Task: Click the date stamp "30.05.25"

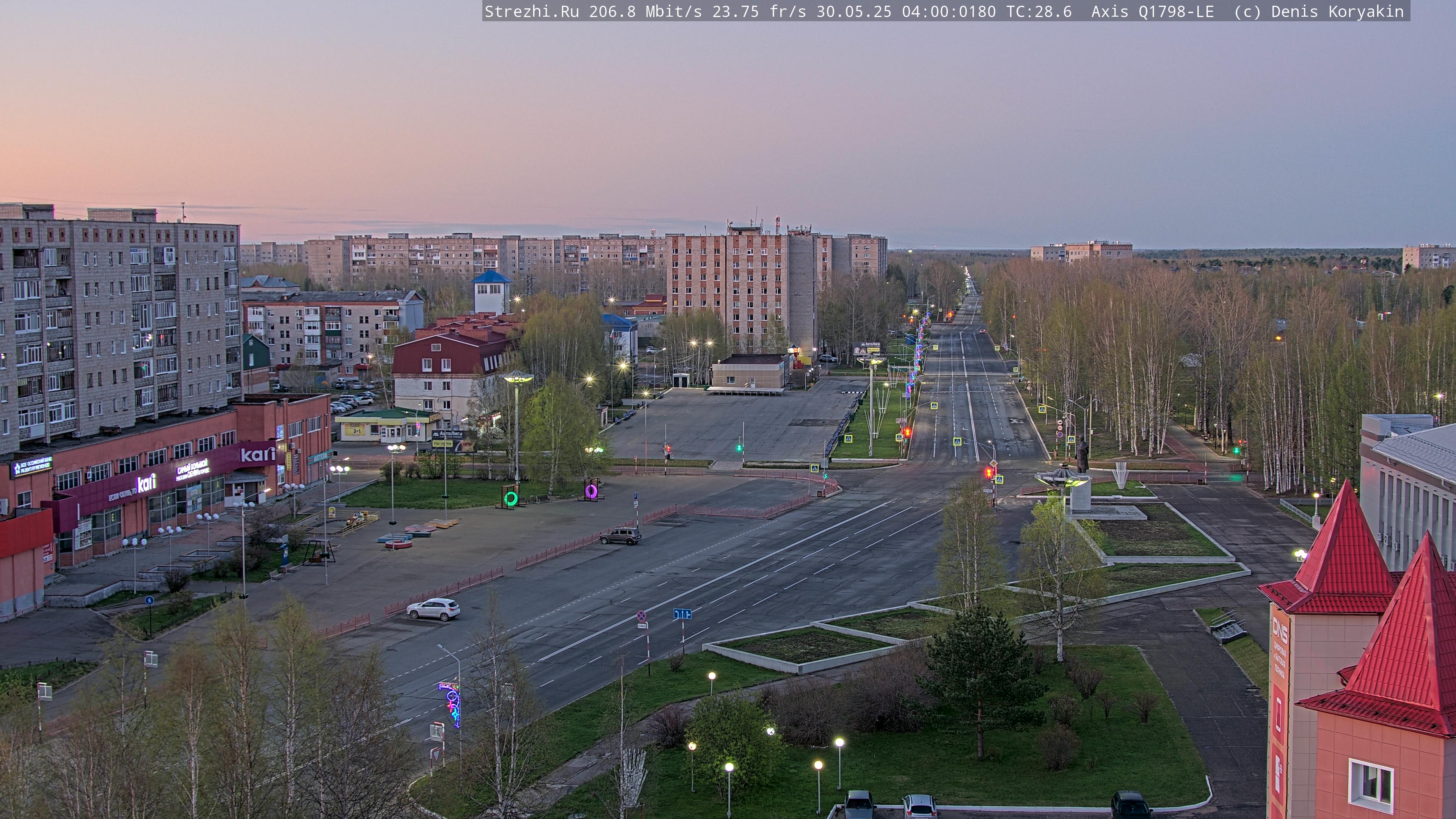Action: point(854,12)
